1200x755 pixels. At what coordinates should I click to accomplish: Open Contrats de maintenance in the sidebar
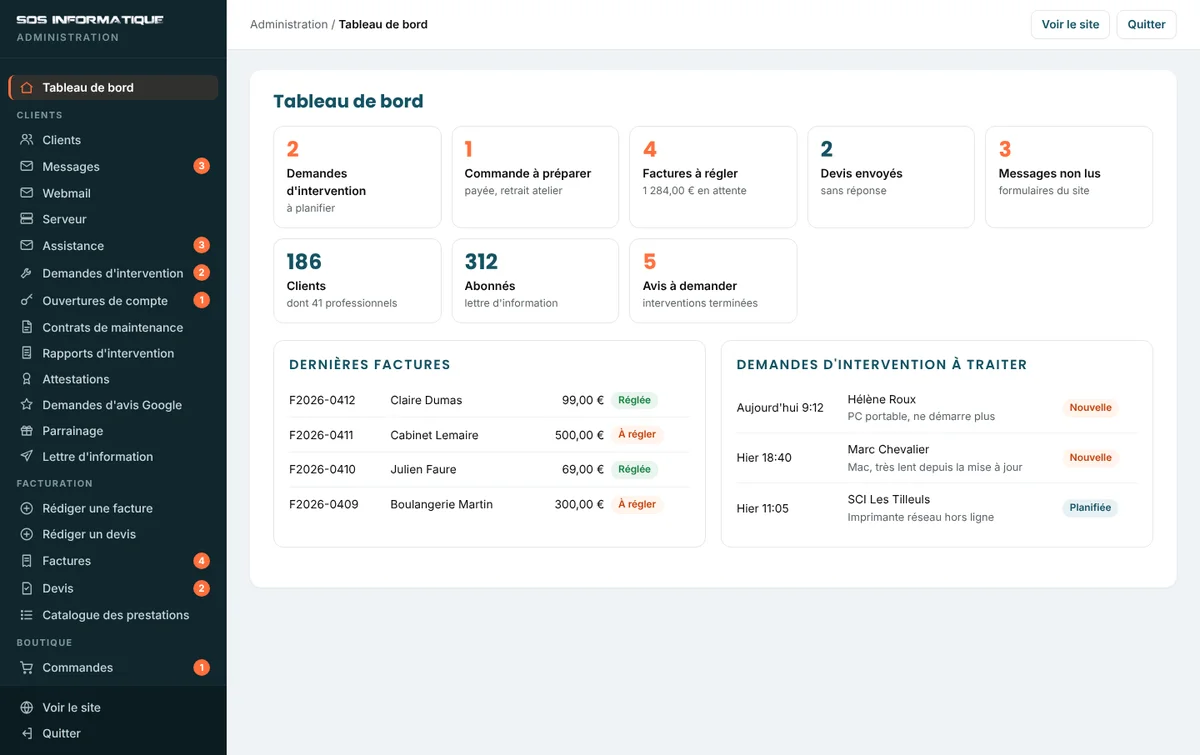113,327
